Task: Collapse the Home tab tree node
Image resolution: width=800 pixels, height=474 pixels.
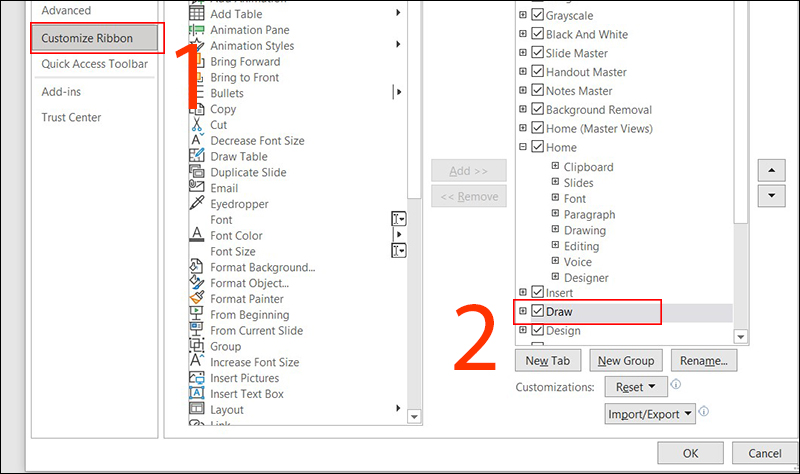Action: (523, 148)
